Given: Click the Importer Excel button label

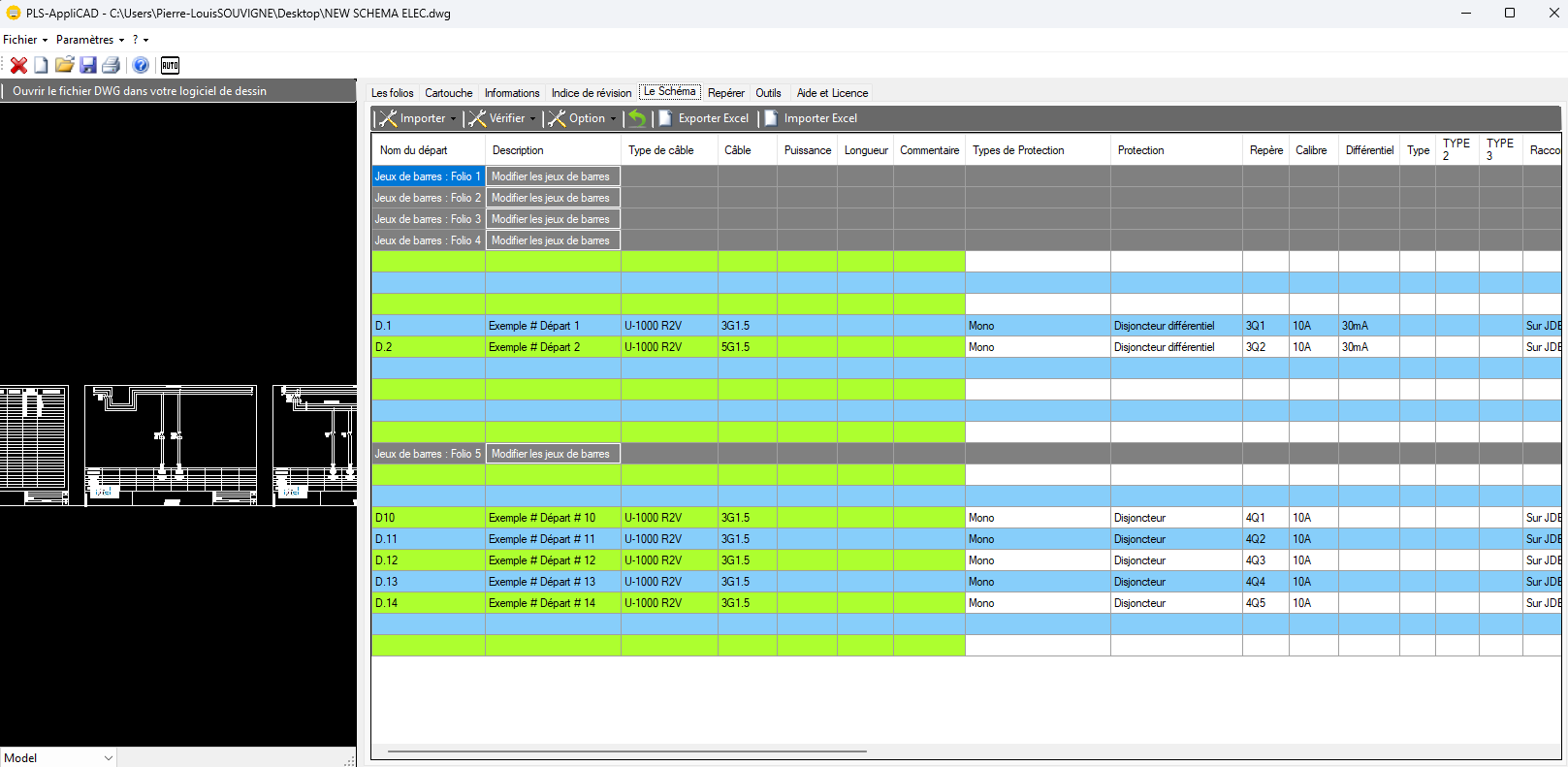Looking at the screenshot, I should pyautogui.click(x=820, y=118).
